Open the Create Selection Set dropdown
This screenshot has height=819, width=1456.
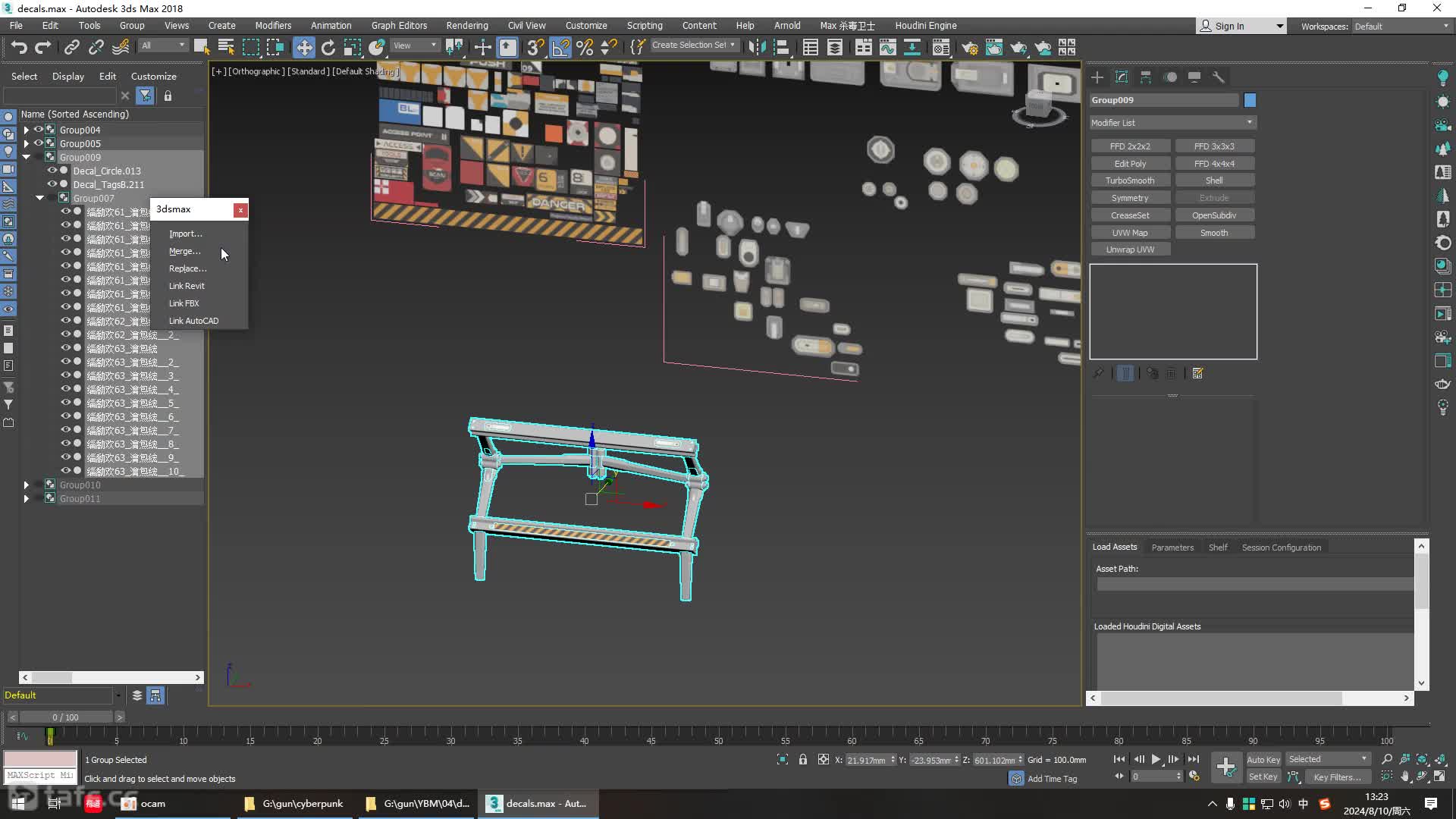coord(693,45)
